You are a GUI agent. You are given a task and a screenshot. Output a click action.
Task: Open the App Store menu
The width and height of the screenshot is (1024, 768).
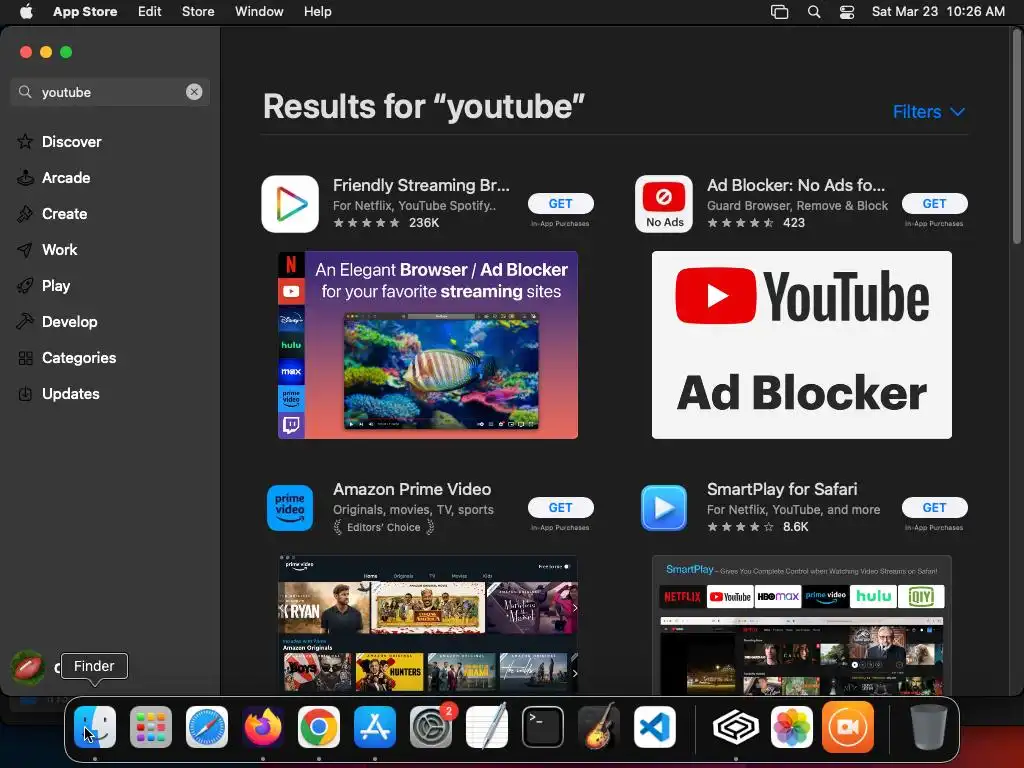[85, 12]
